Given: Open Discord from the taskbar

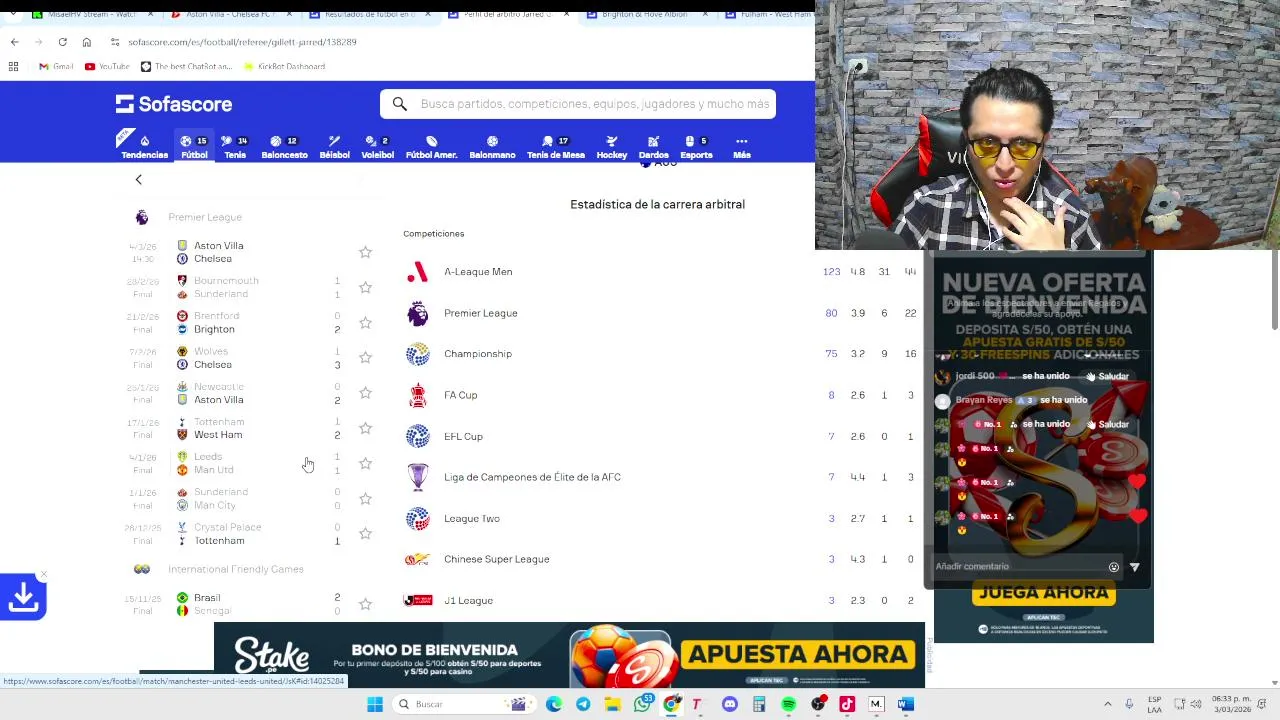Looking at the screenshot, I should click(x=730, y=704).
